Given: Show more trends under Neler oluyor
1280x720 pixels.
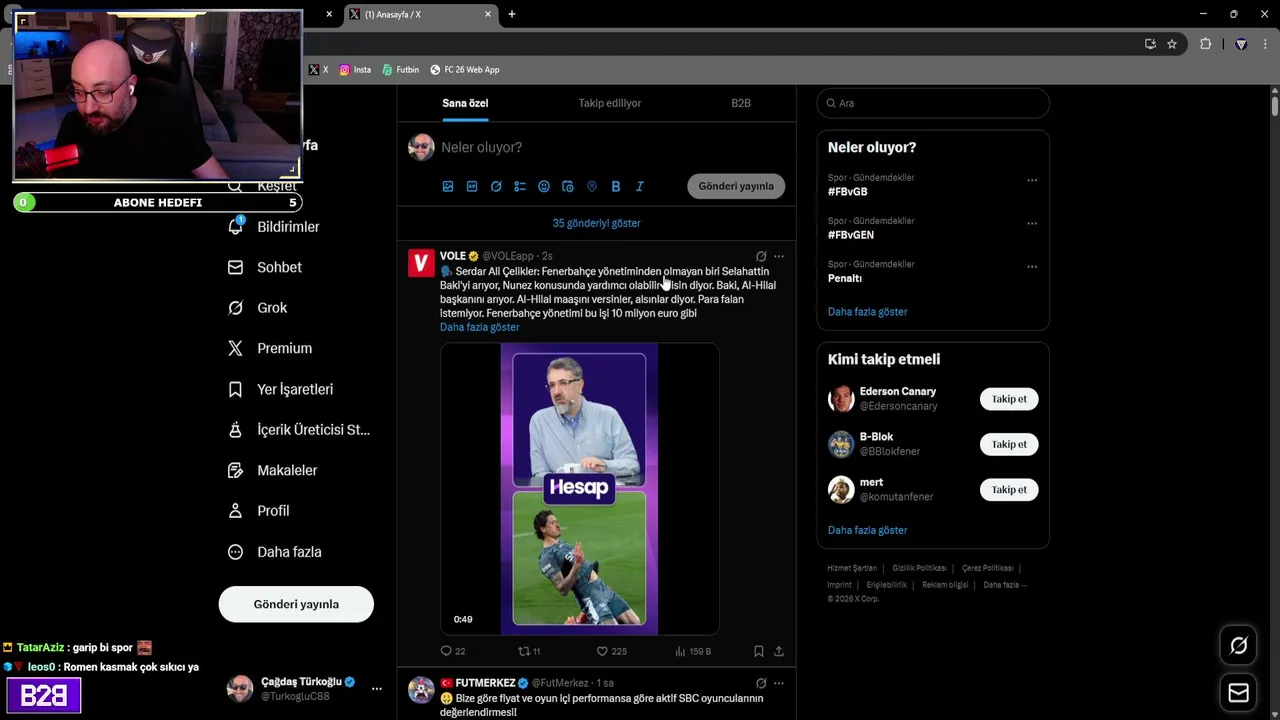Looking at the screenshot, I should [x=867, y=312].
